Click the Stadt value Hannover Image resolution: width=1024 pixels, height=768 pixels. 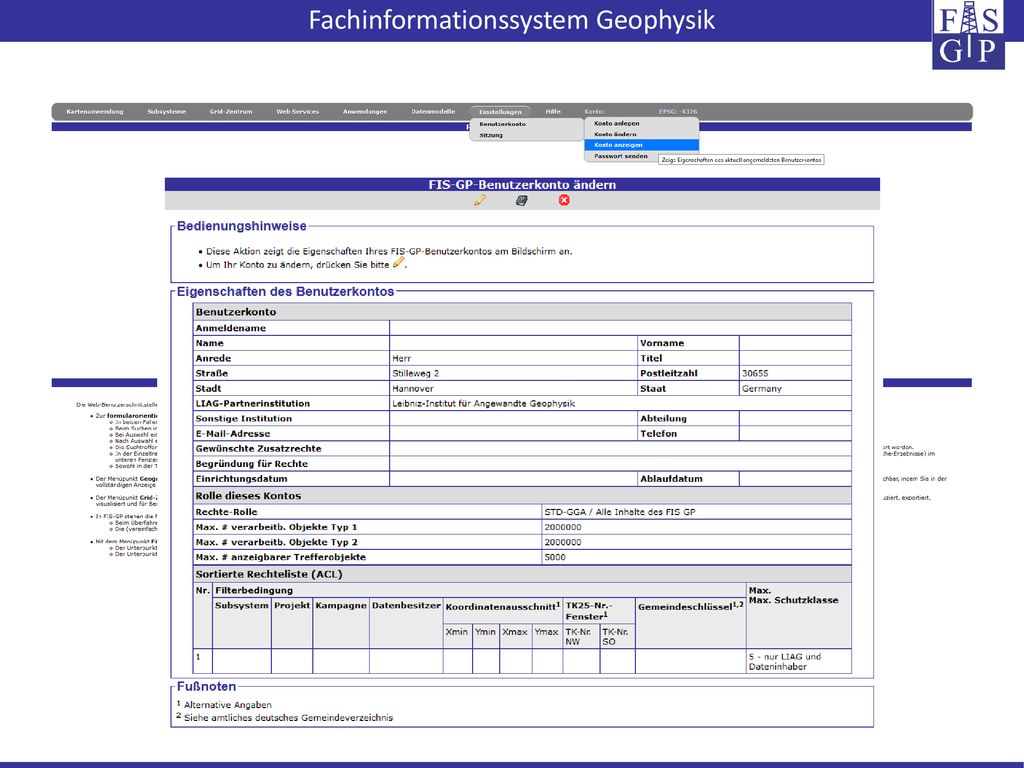click(413, 388)
